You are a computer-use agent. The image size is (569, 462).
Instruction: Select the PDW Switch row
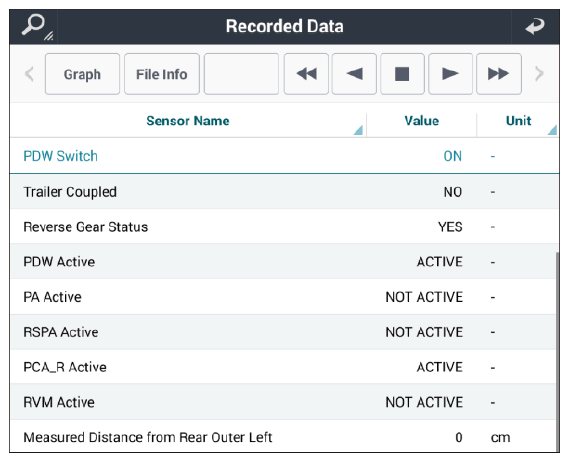(284, 156)
